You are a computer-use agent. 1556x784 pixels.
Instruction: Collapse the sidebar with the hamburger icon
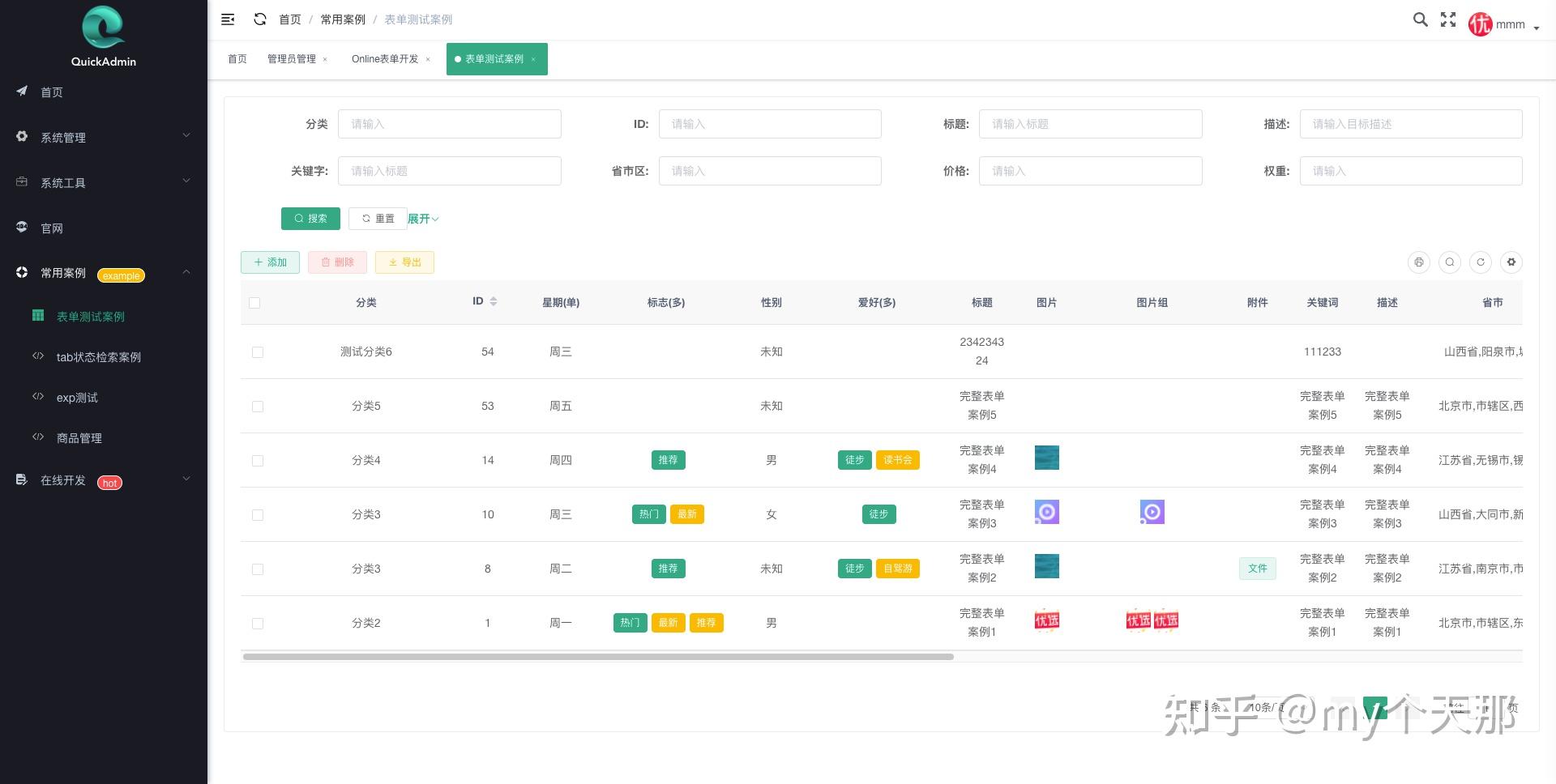coord(228,19)
